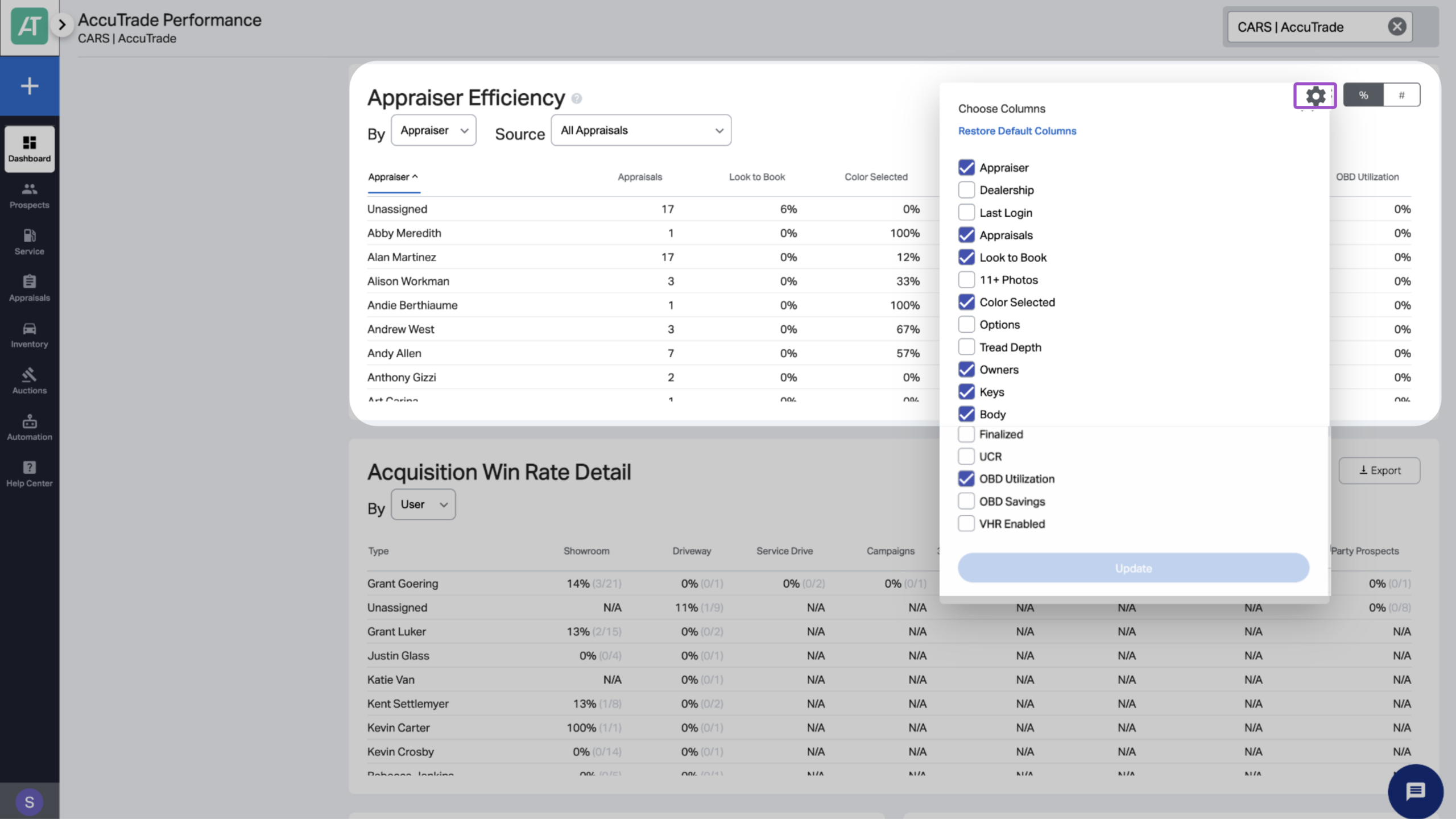Image resolution: width=1456 pixels, height=819 pixels.
Task: Sort by Showroom column header
Action: click(x=586, y=551)
